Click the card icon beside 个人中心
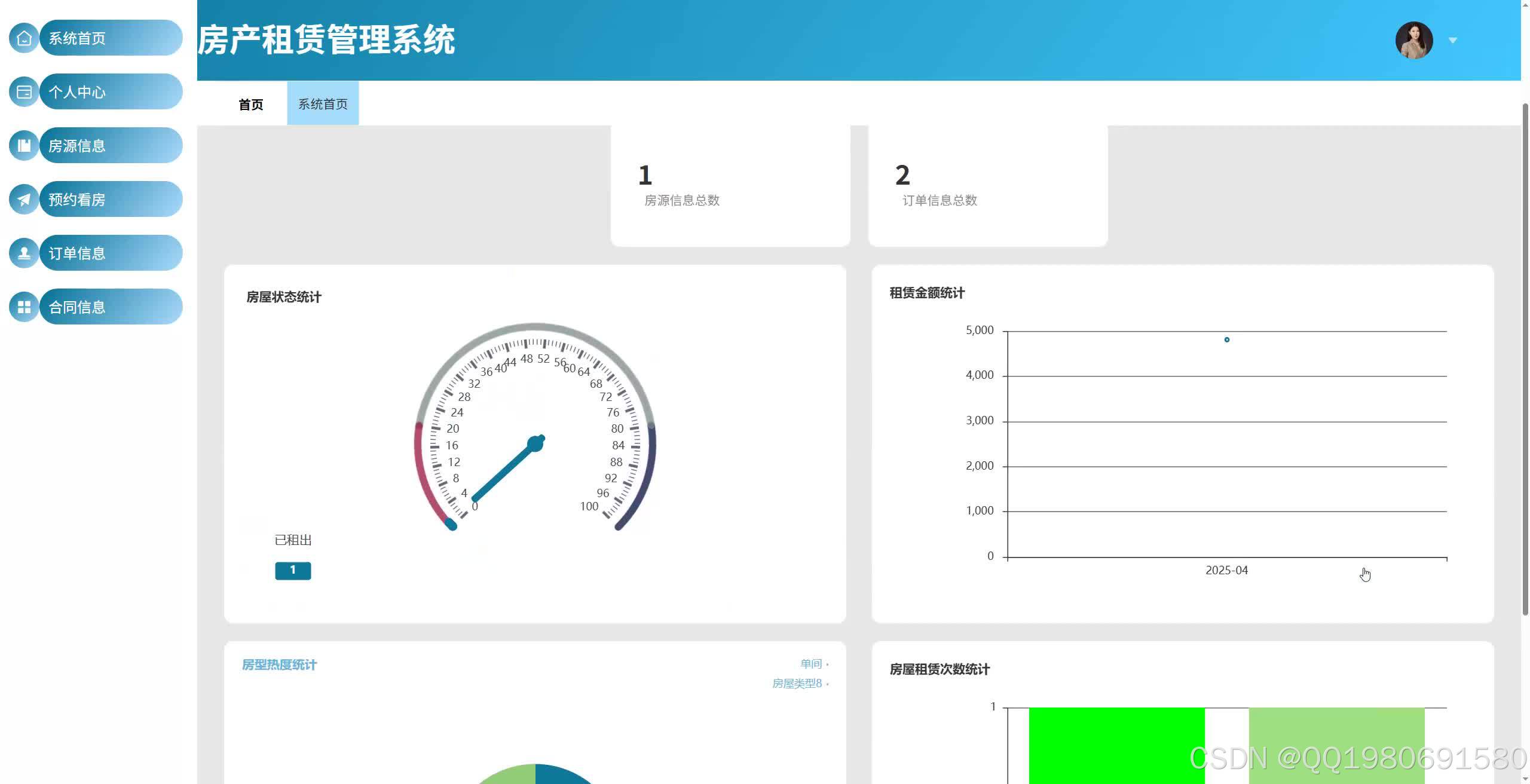 [24, 92]
